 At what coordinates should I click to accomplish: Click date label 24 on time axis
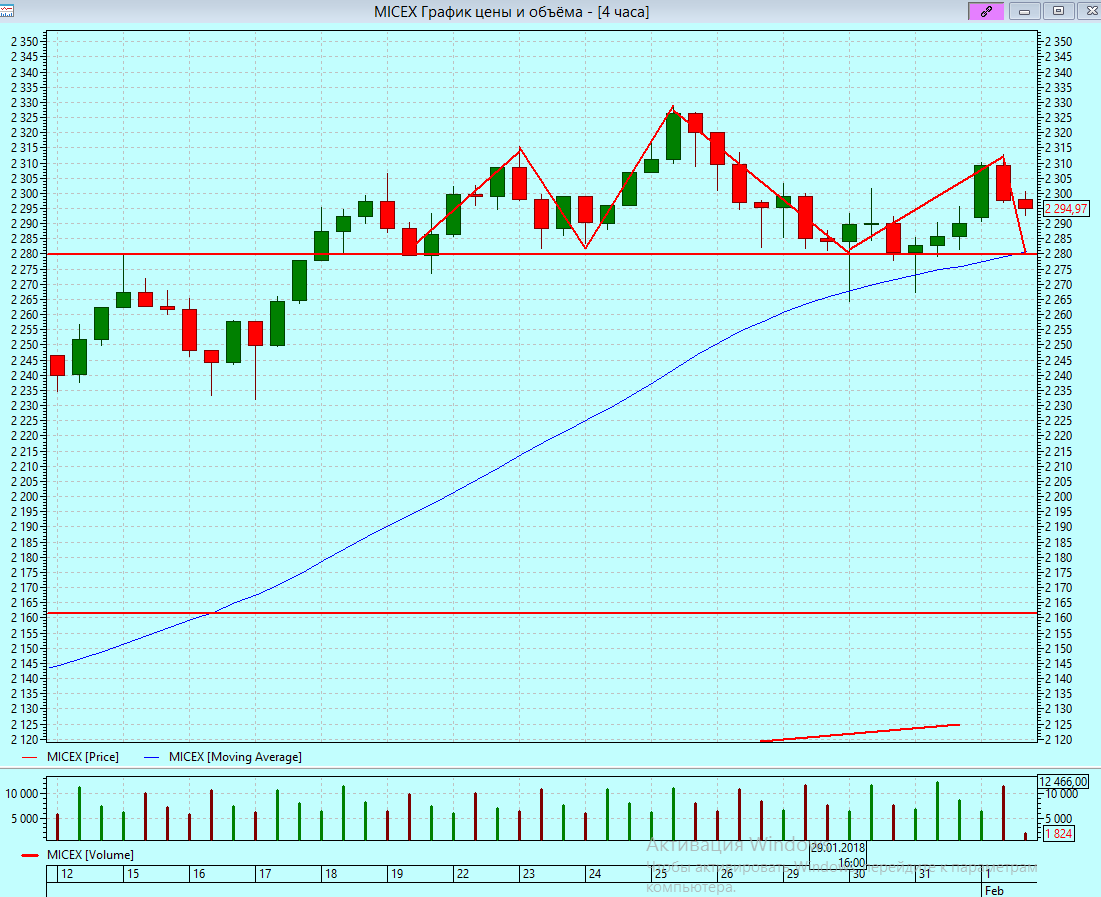(595, 874)
